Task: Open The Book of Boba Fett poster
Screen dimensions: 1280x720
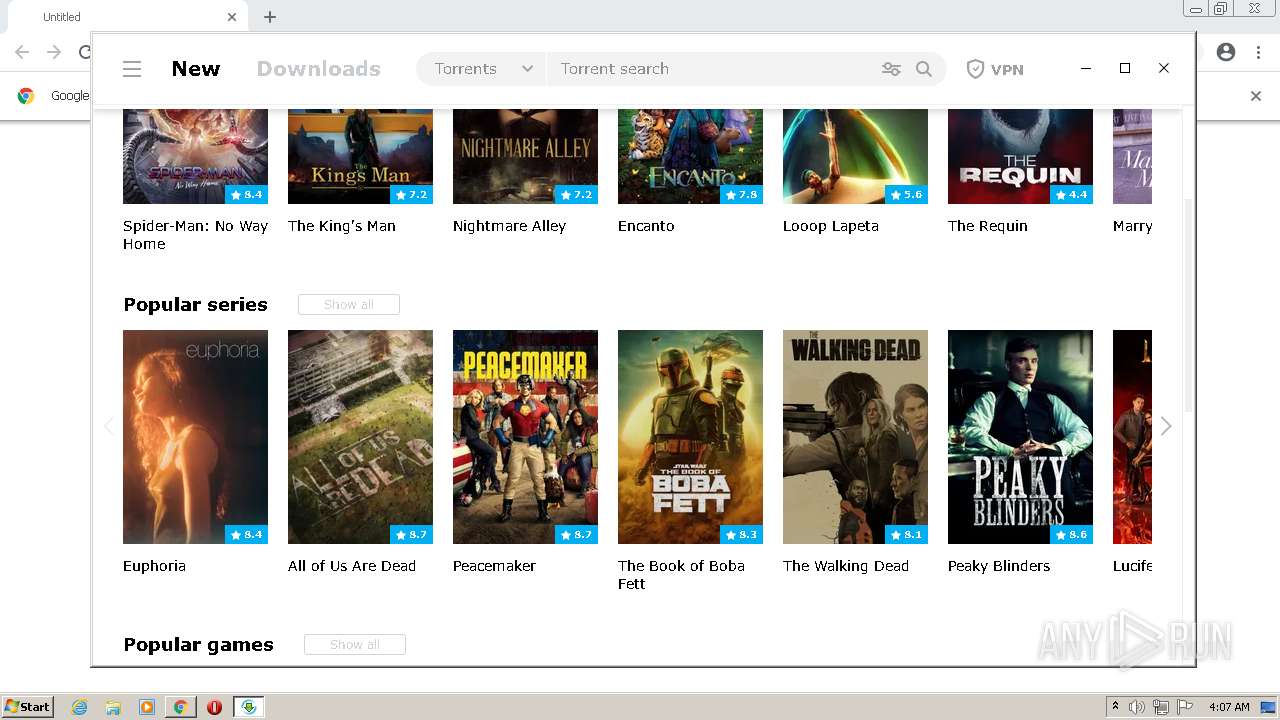Action: point(690,437)
